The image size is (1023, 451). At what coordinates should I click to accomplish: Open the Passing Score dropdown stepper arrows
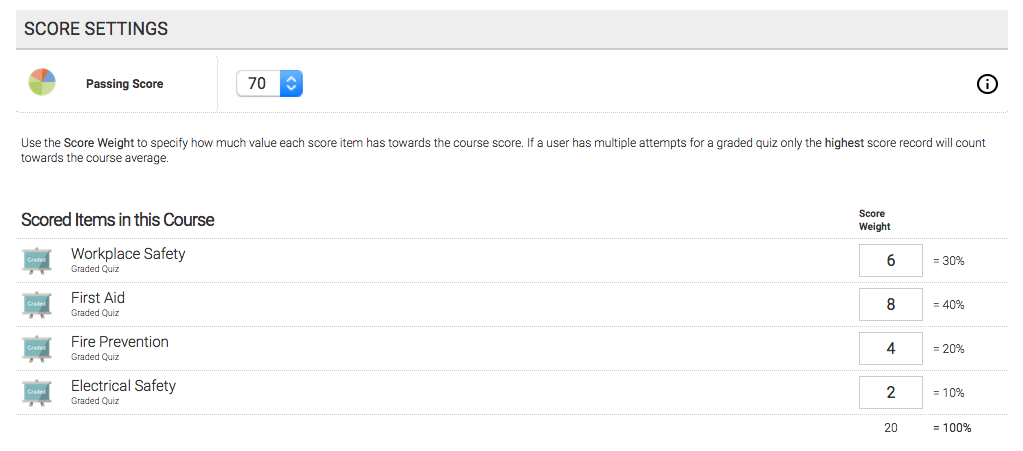click(x=292, y=84)
